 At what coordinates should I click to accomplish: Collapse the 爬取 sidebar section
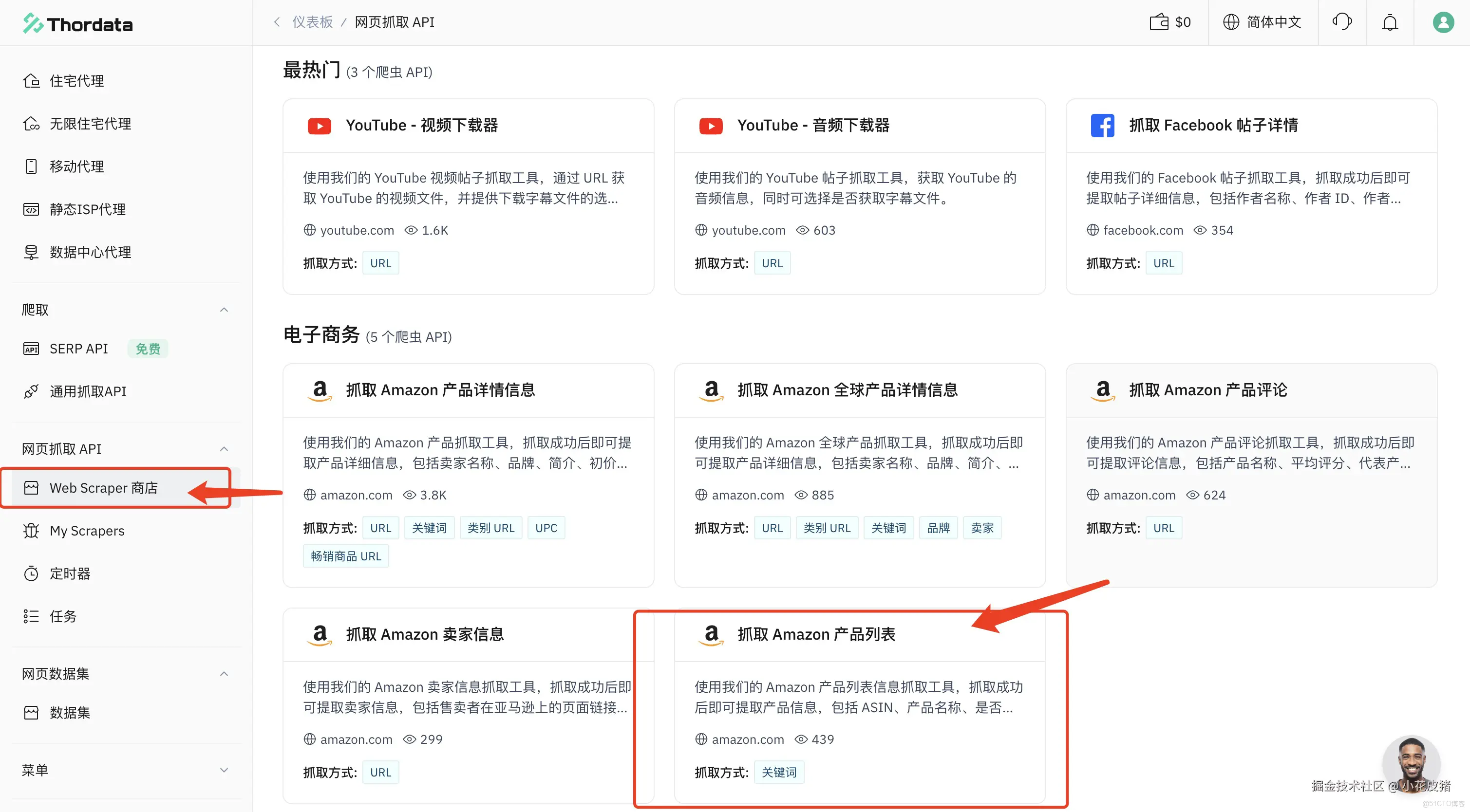224,310
